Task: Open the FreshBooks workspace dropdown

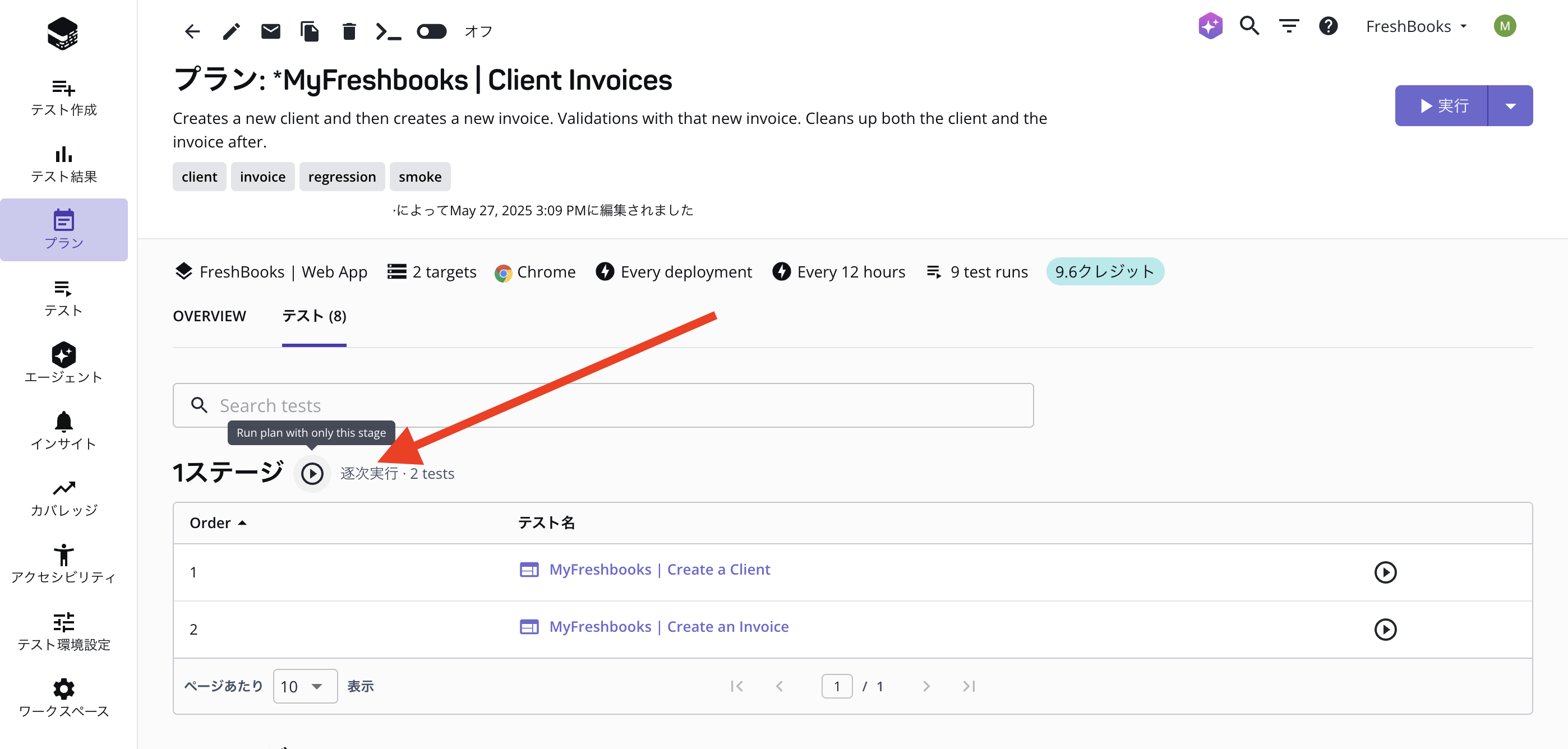Action: 1416,26
